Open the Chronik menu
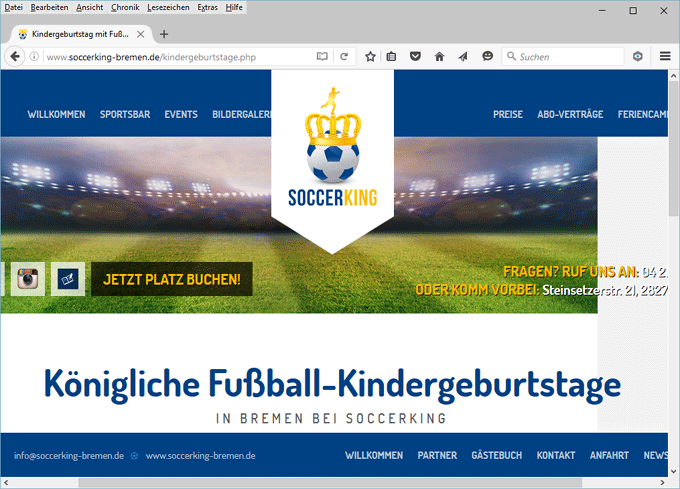The width and height of the screenshot is (680, 489). coord(125,8)
